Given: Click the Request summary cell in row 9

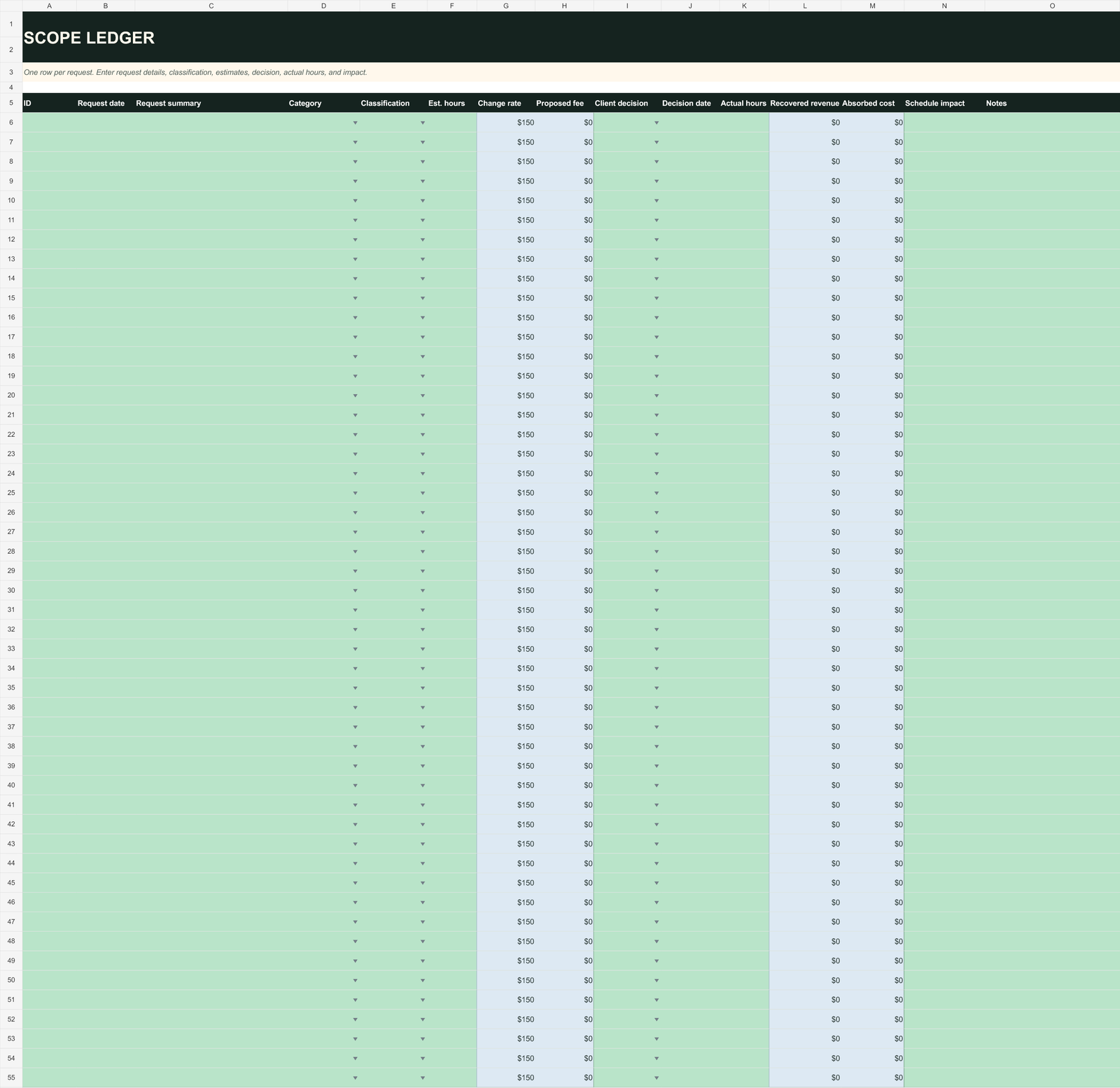Looking at the screenshot, I should [211, 181].
